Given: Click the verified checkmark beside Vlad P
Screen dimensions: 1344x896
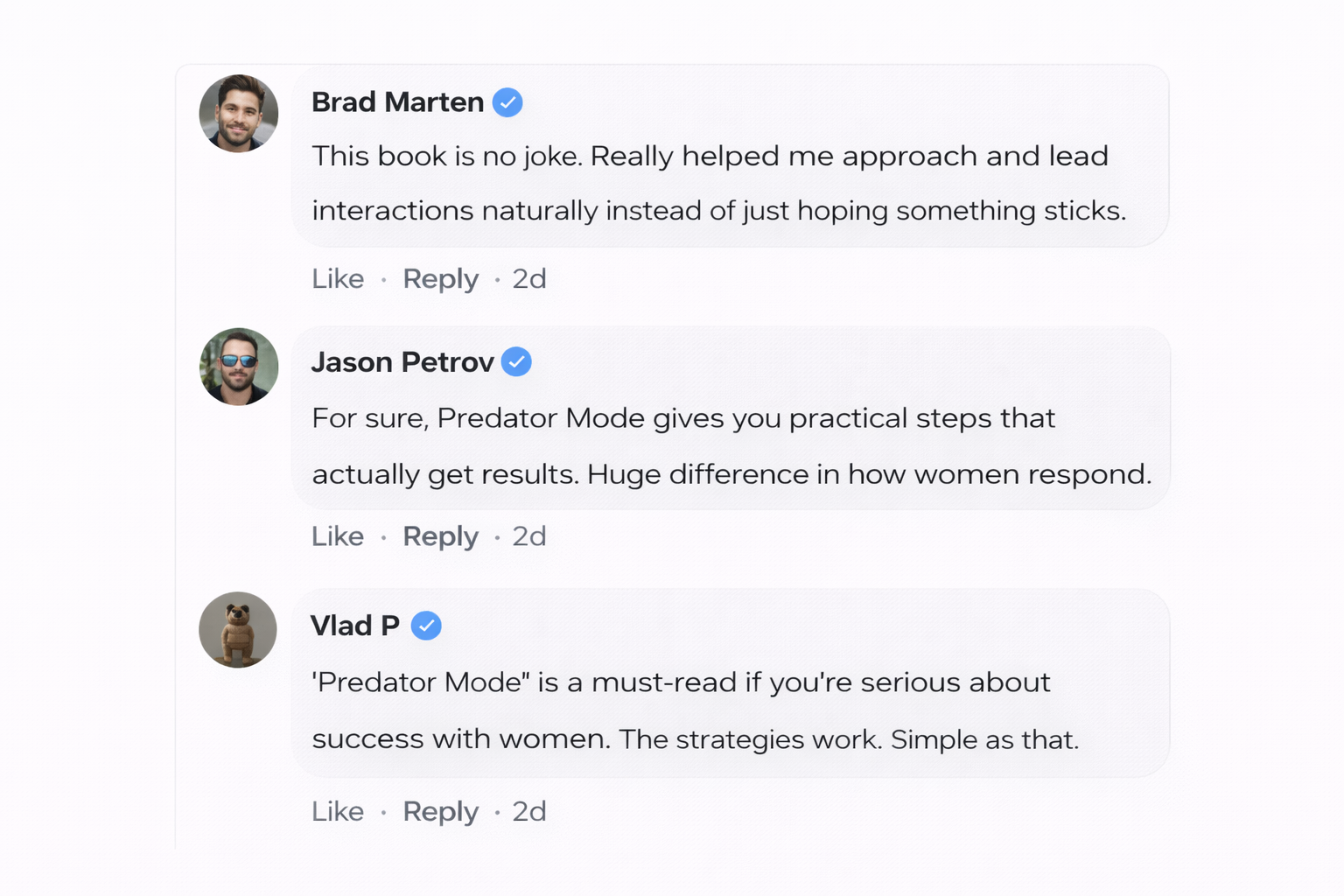Looking at the screenshot, I should click(x=426, y=626).
